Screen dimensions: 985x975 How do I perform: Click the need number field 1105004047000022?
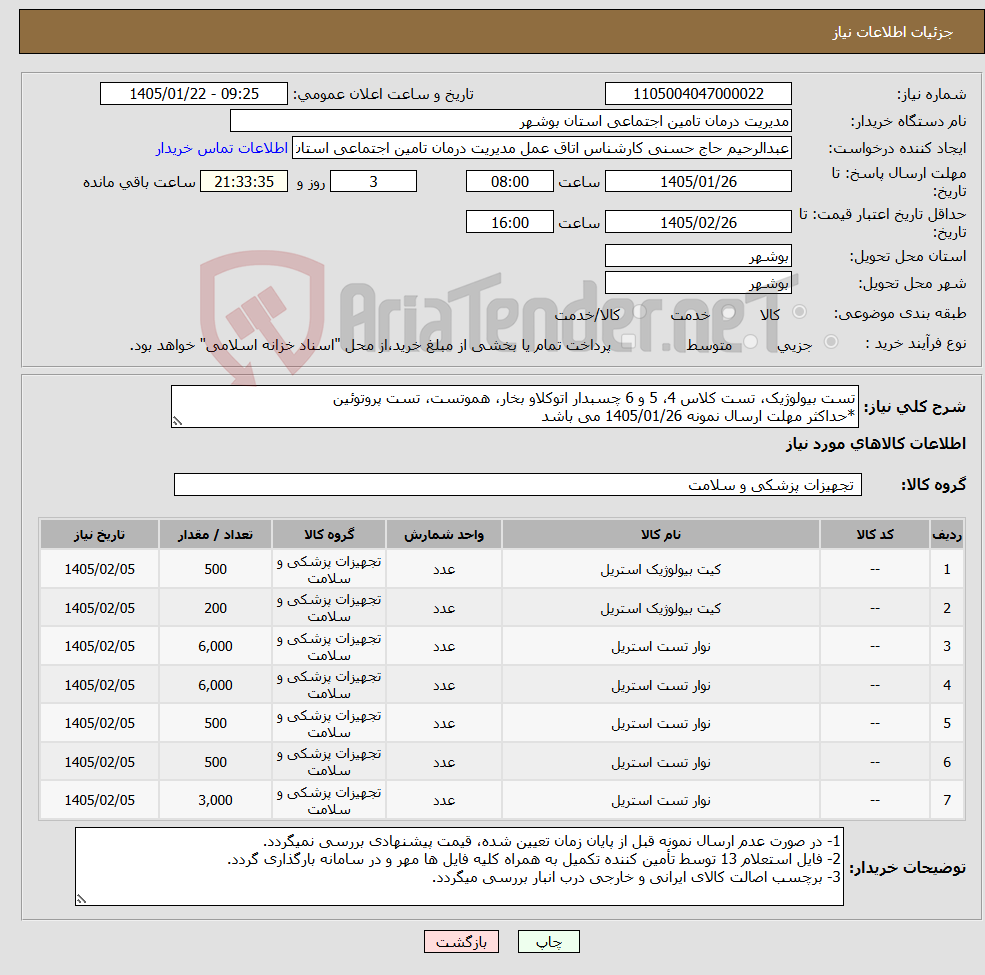pos(698,94)
